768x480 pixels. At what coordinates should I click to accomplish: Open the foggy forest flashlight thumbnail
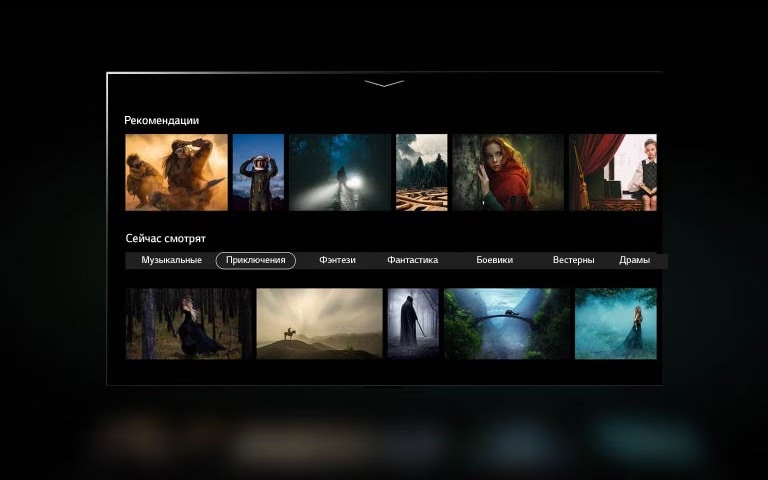coord(340,172)
